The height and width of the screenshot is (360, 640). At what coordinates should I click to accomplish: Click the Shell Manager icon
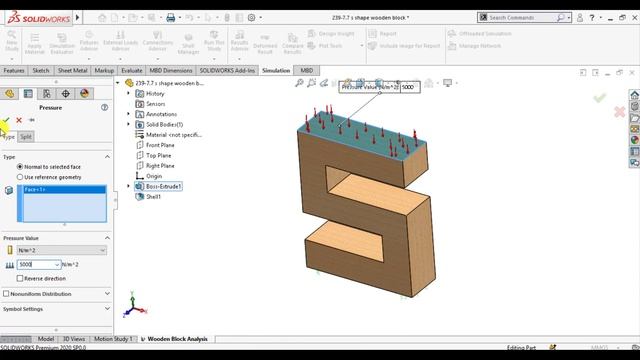[188, 44]
